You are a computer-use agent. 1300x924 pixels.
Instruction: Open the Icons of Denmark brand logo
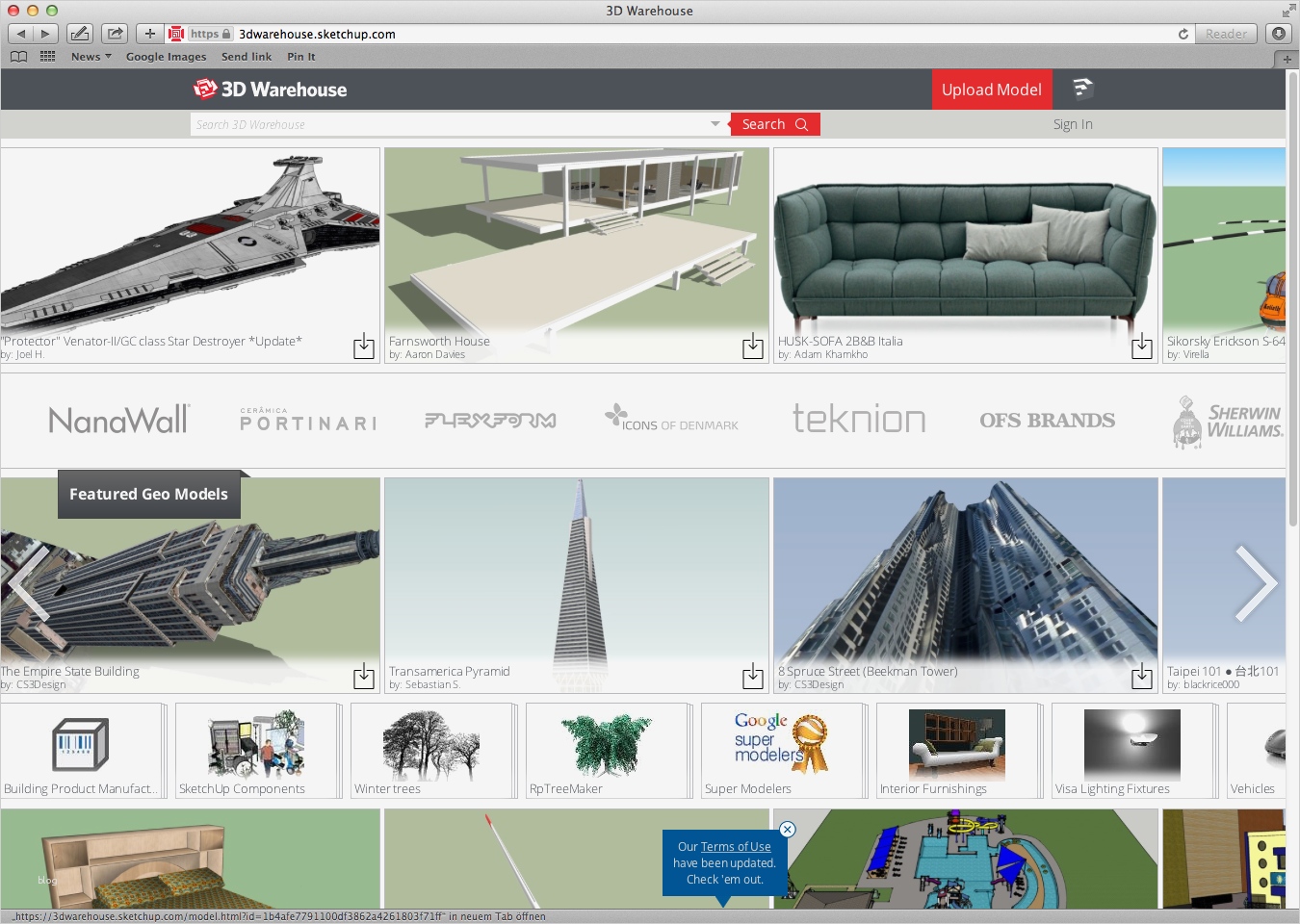671,418
